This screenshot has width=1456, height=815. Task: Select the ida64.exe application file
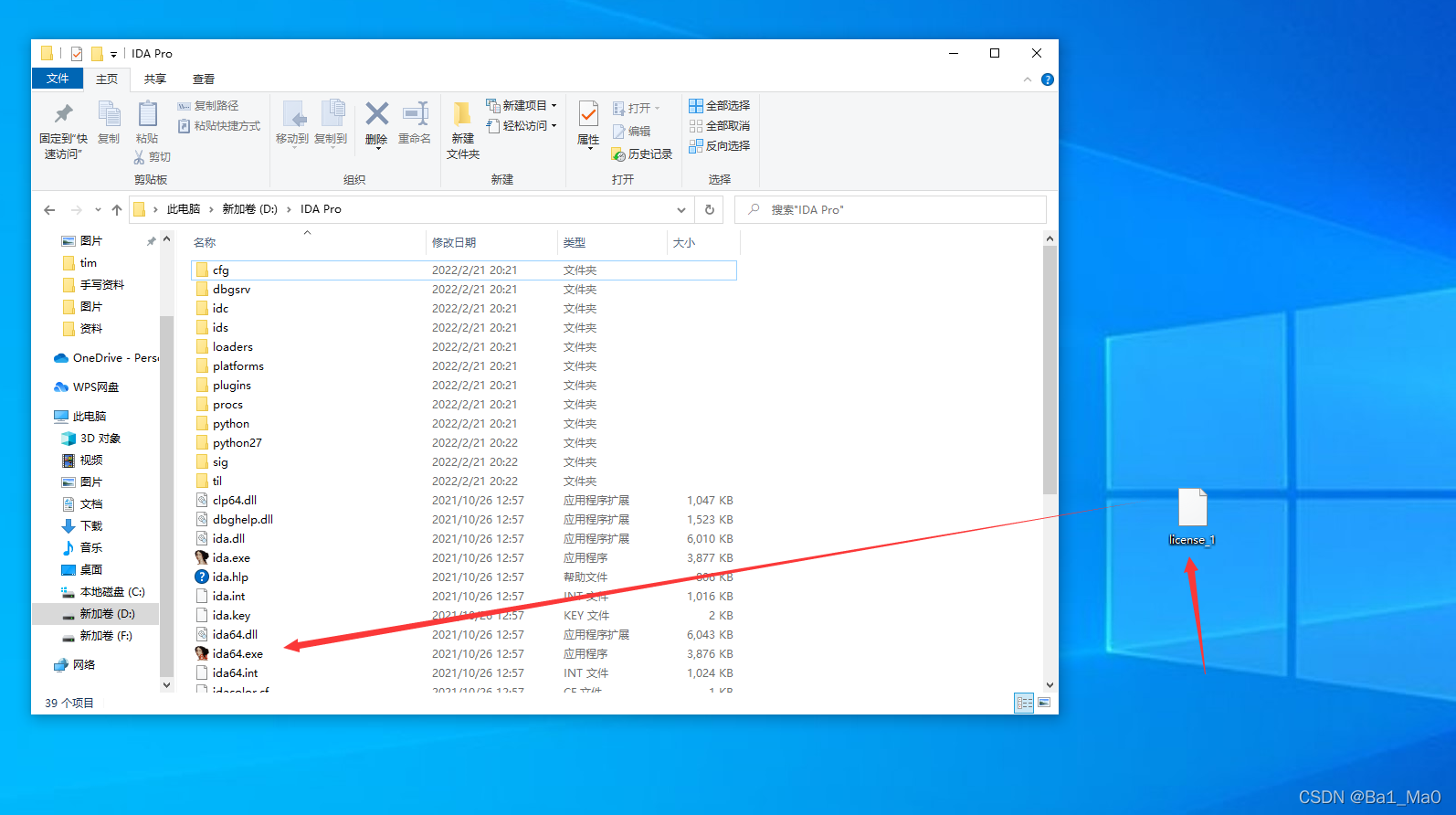pyautogui.click(x=237, y=654)
